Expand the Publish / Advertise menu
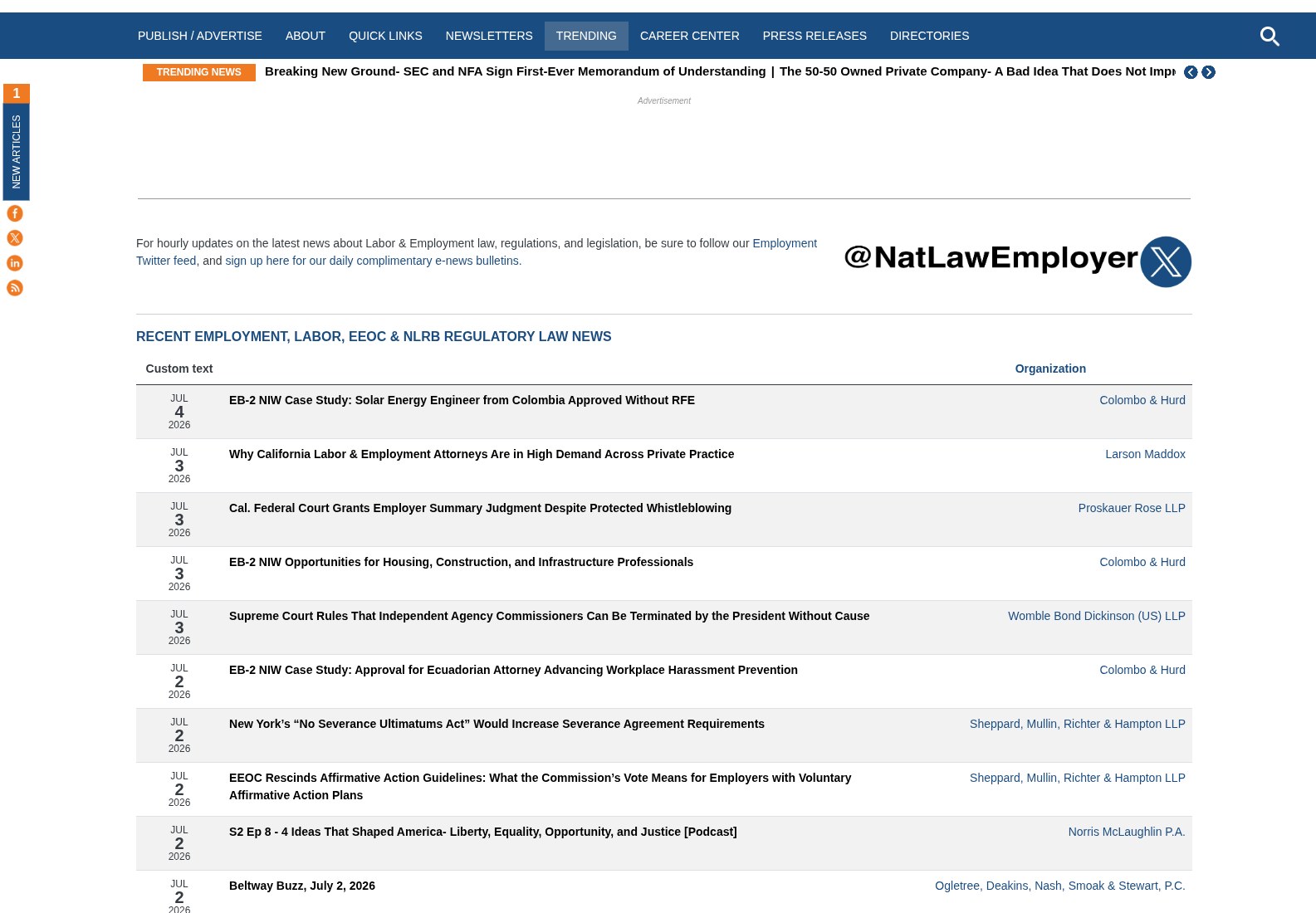 [200, 36]
